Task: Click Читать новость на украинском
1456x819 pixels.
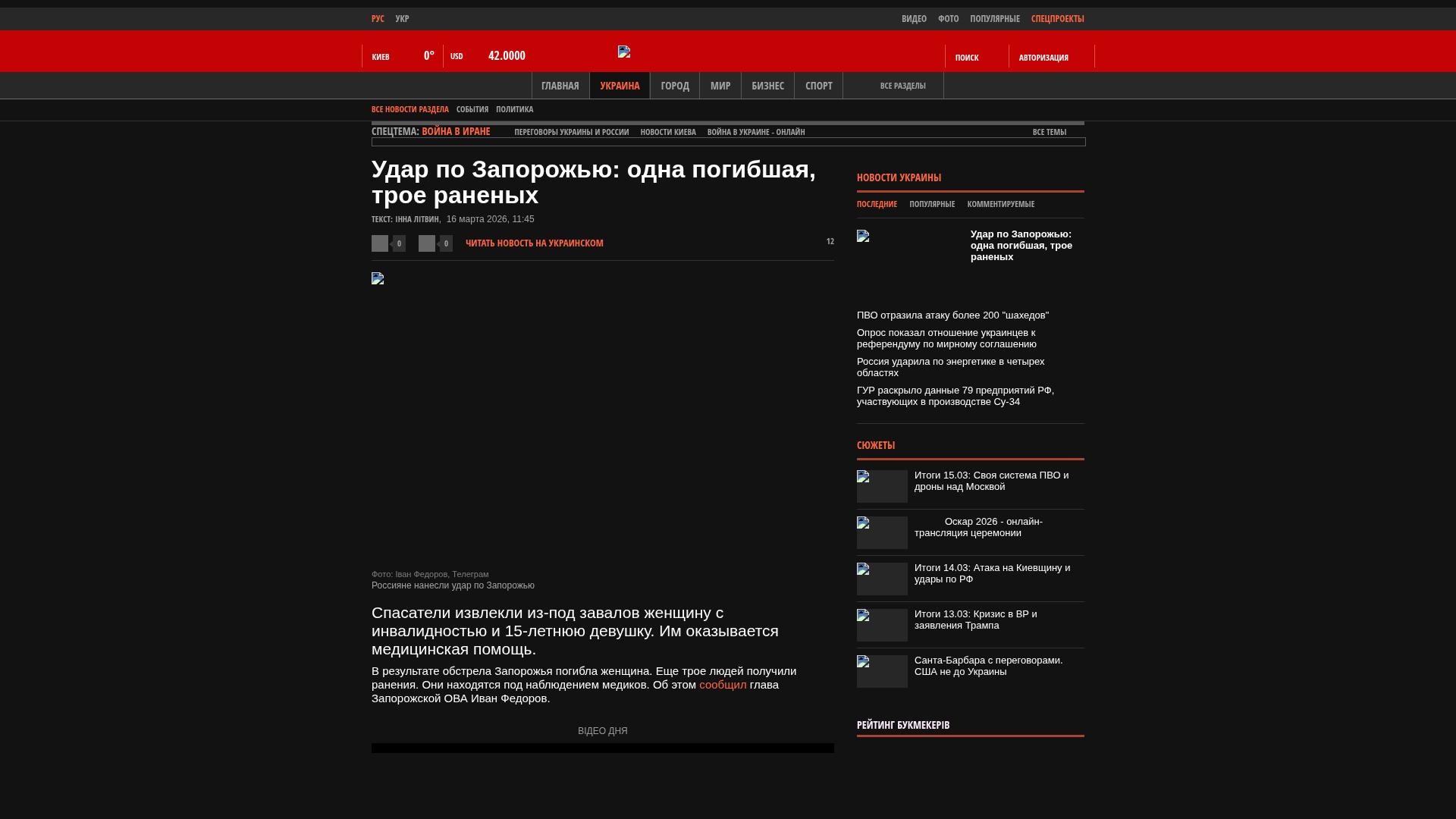Action: 534,243
